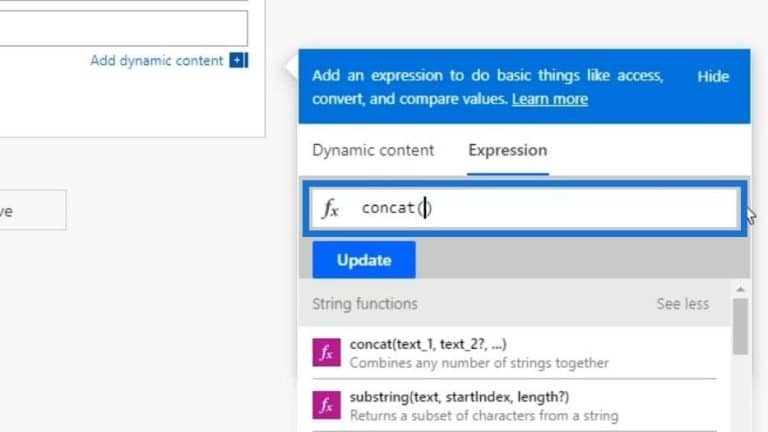Screen dimensions: 768x432
Task: Click the concat function fx icon
Action: (326, 352)
